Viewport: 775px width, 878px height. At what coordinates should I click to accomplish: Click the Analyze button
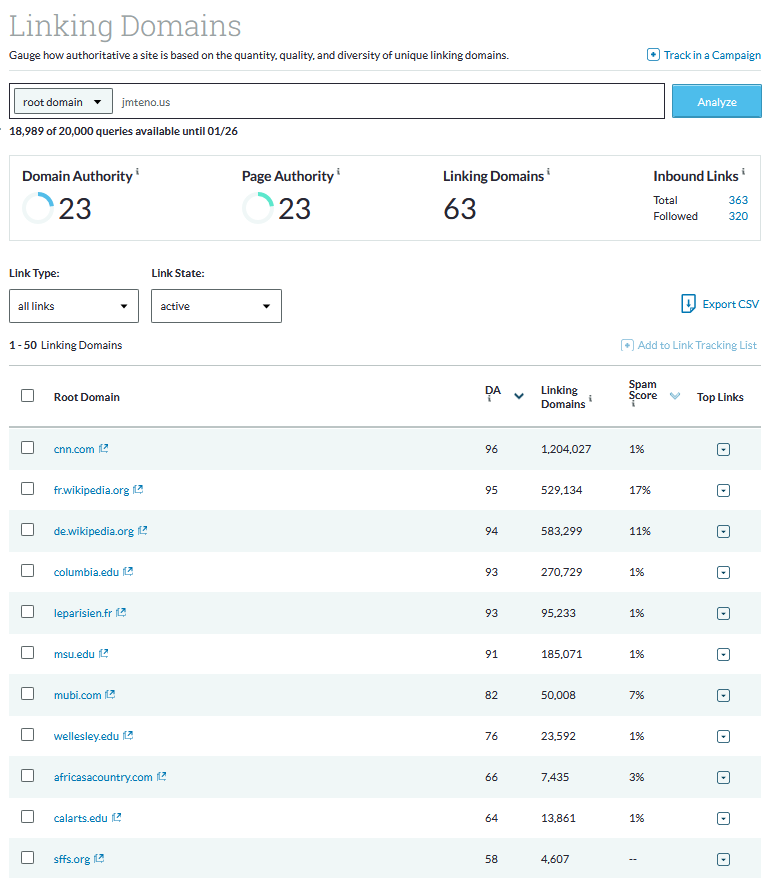(x=716, y=102)
